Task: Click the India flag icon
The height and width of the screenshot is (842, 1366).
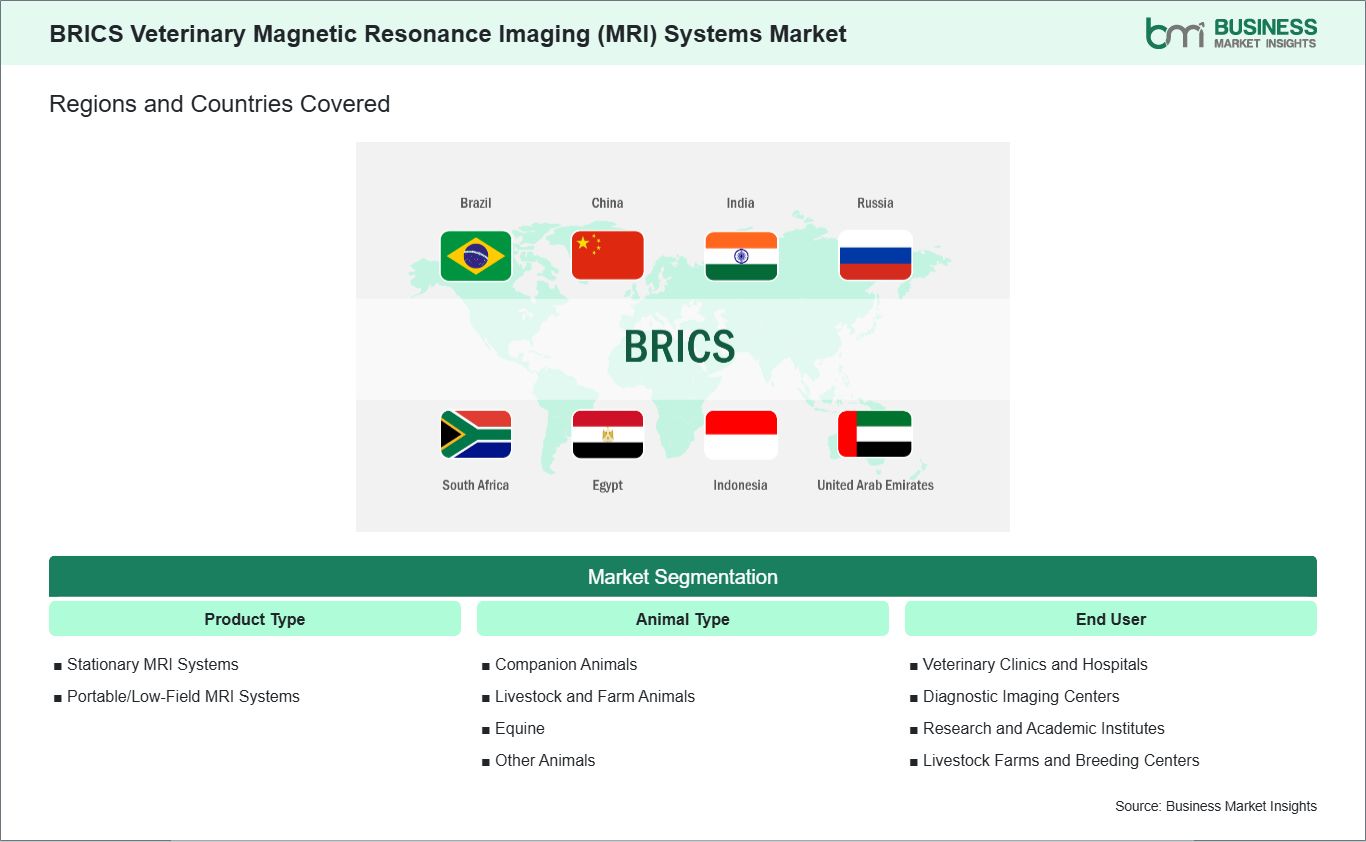Action: tap(741, 256)
